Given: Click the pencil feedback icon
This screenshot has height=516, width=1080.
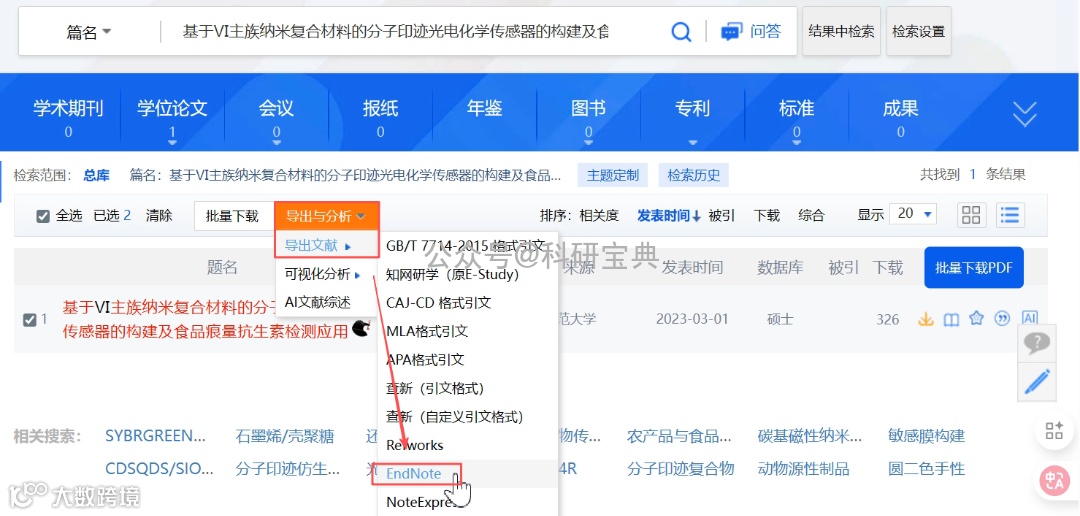Looking at the screenshot, I should coord(1037,381).
